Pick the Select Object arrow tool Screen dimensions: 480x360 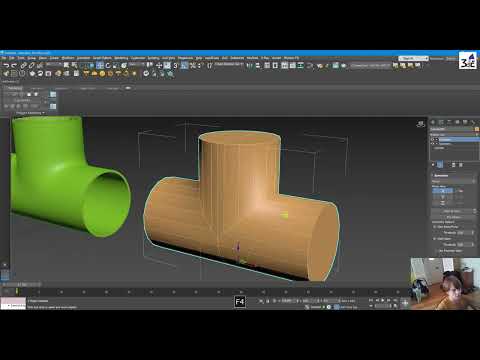[66, 65]
